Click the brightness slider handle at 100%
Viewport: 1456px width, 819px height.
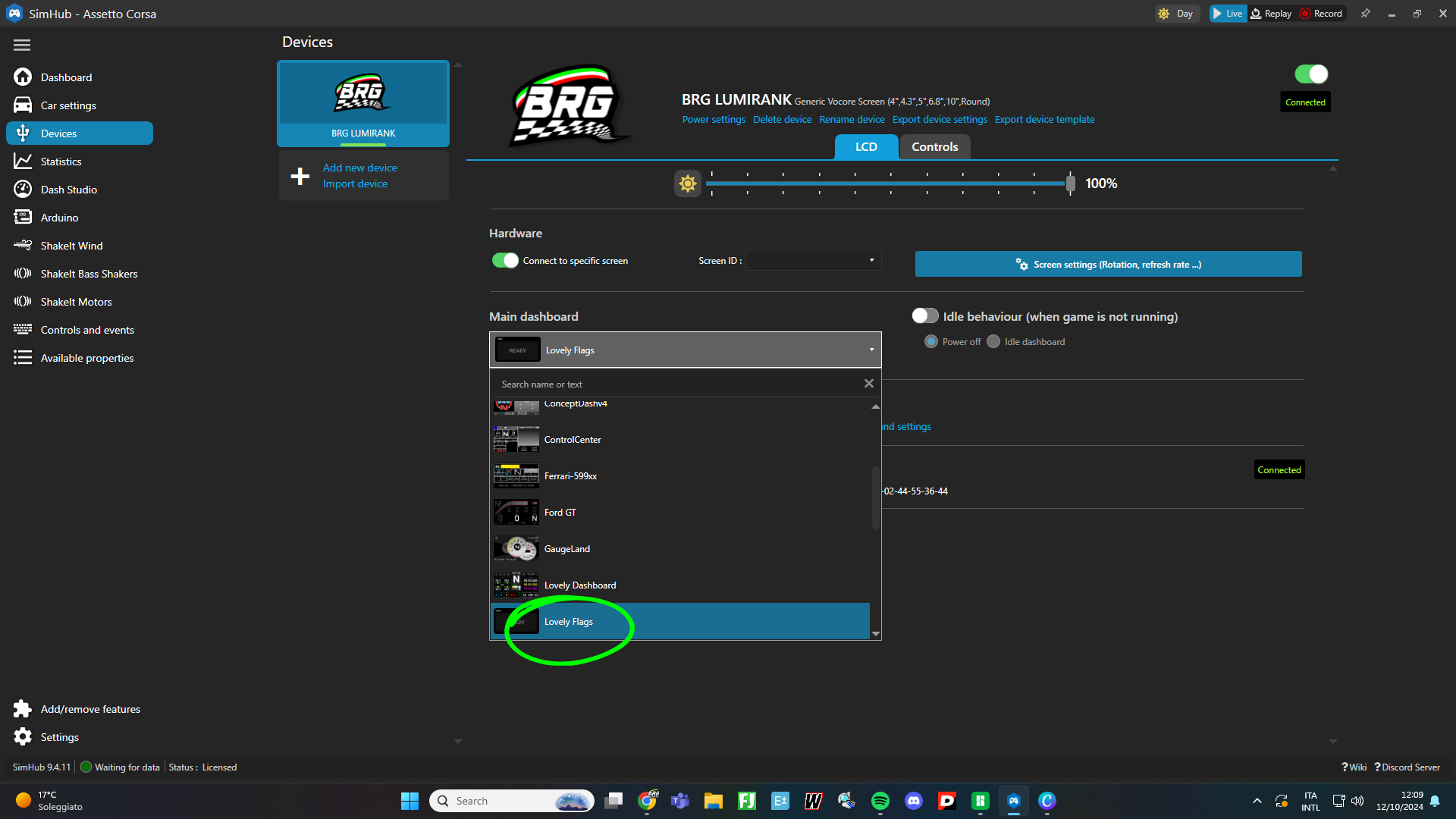1070,184
